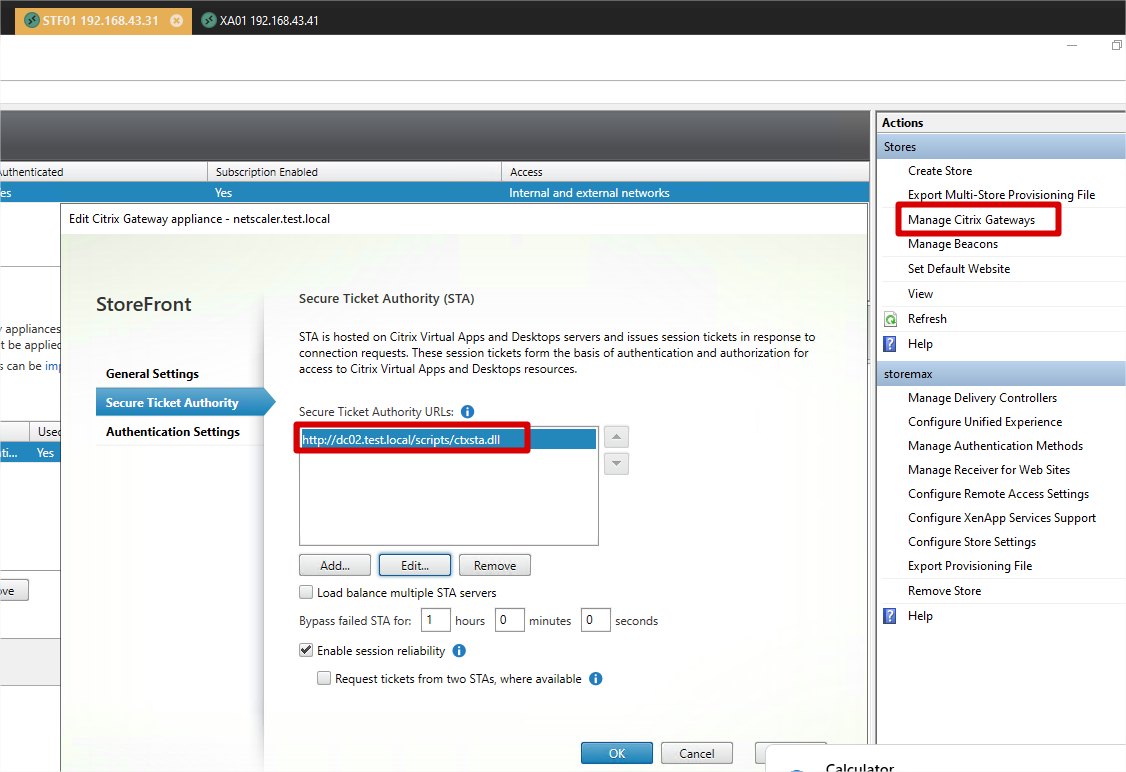Open Manage Receiver for Web Sites
The width and height of the screenshot is (1126, 772).
click(x=988, y=470)
